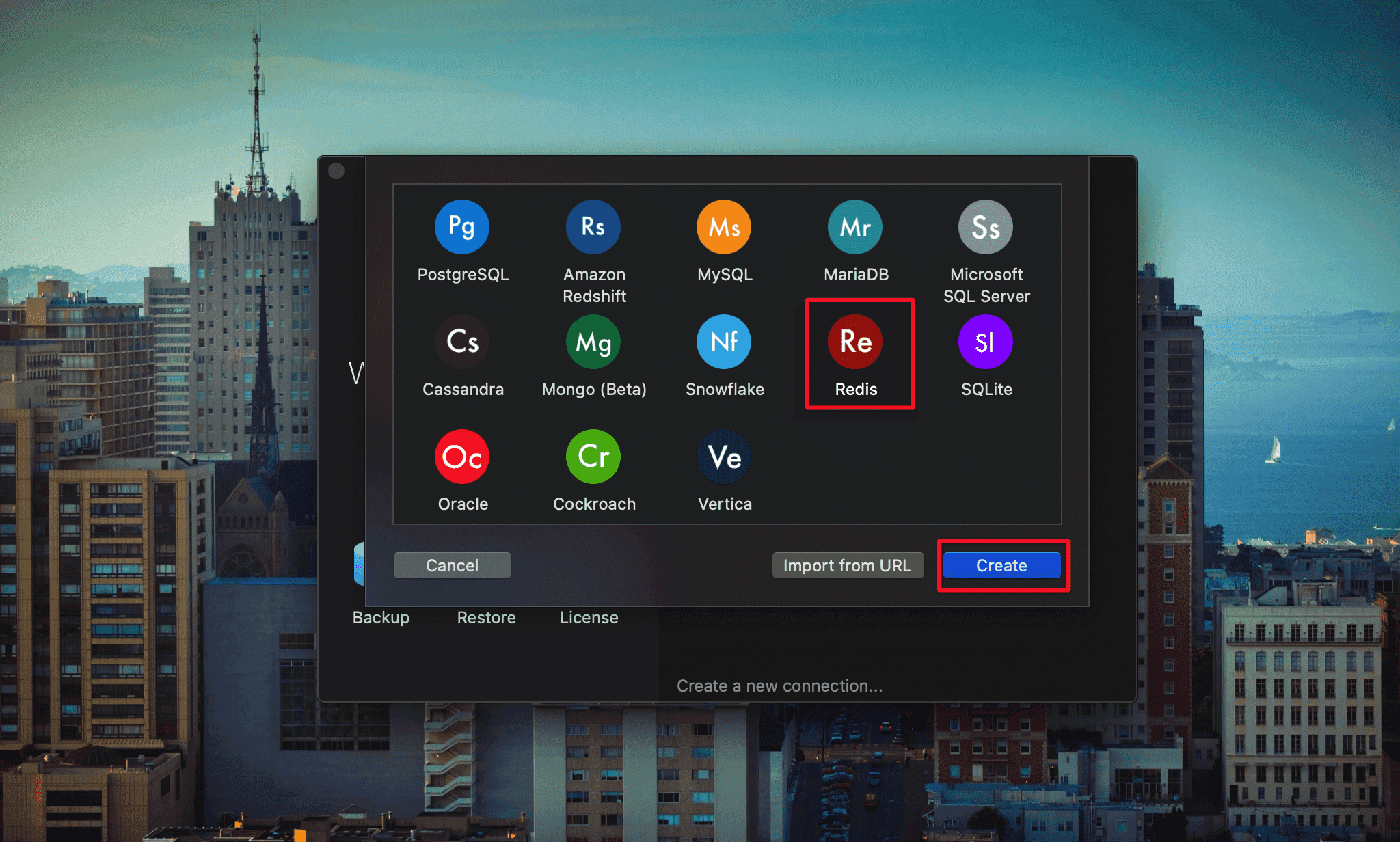This screenshot has width=1400, height=842.
Task: Click the 'MariaDB' label text
Action: tap(856, 274)
